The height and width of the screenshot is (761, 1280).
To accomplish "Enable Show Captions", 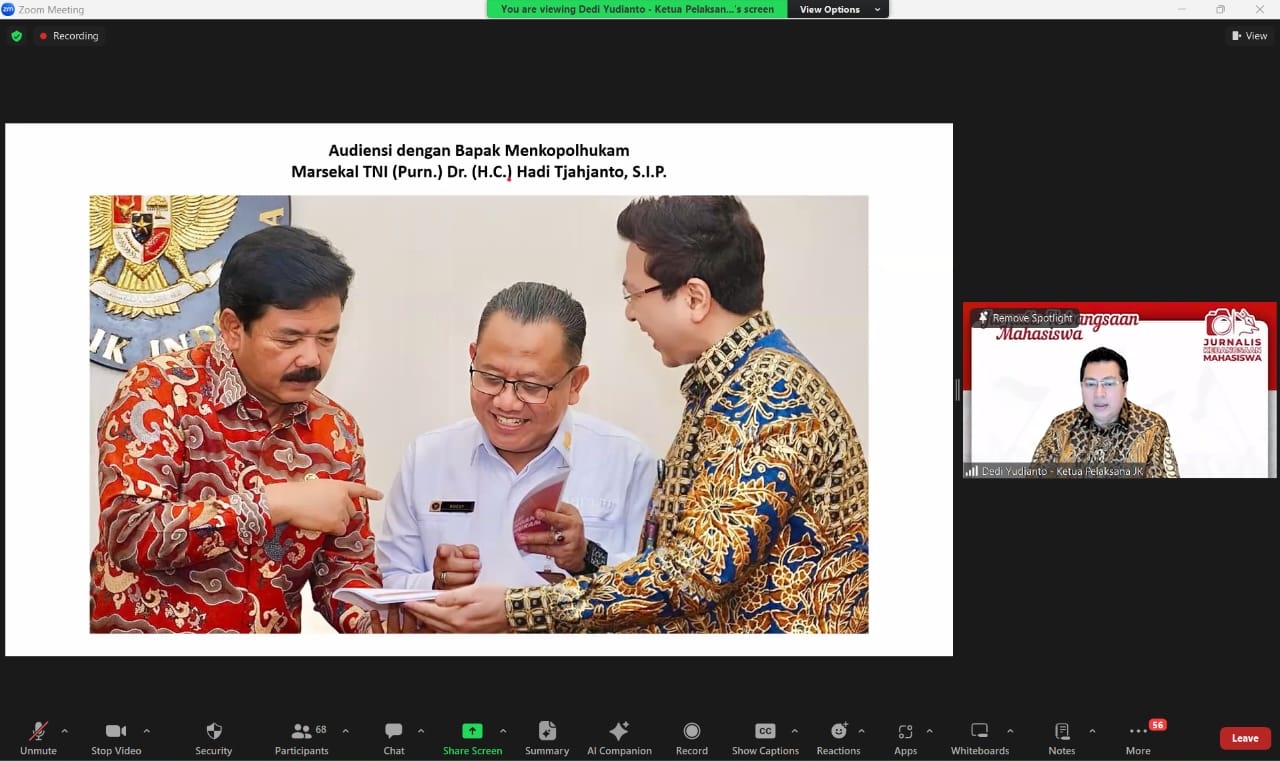I will tap(764, 737).
